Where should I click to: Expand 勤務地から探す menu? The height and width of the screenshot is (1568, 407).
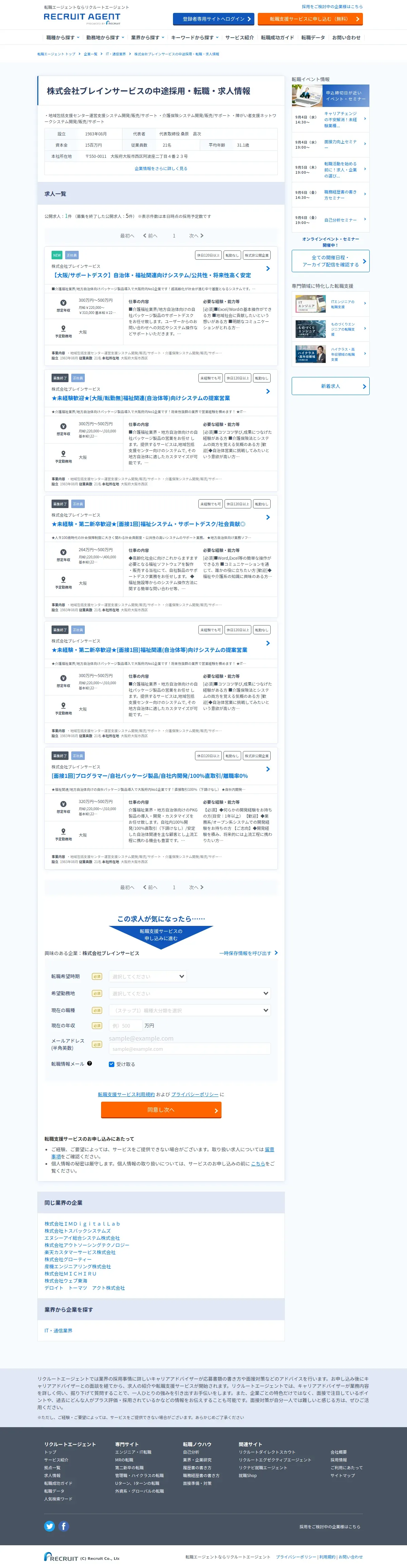click(105, 38)
